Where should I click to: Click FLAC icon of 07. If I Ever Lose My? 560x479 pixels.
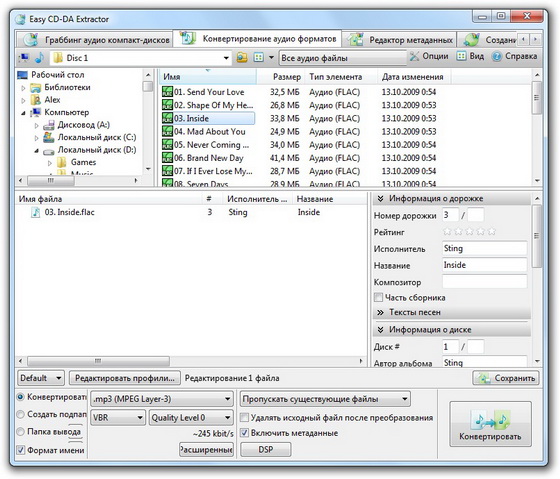[x=167, y=171]
